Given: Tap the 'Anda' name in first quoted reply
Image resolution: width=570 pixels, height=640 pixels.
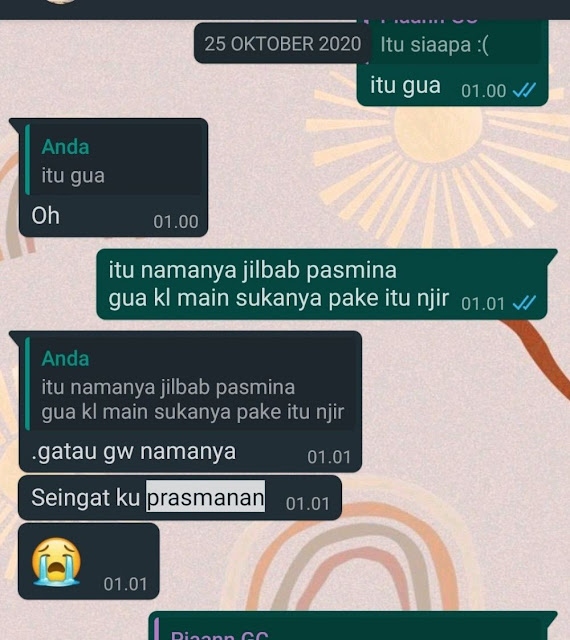Looking at the screenshot, I should click(x=65, y=147).
